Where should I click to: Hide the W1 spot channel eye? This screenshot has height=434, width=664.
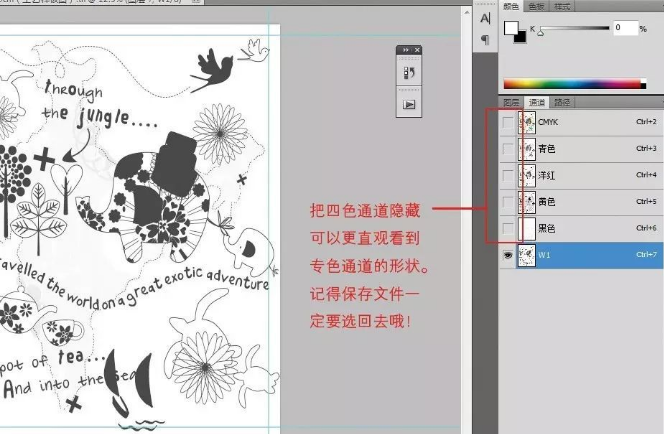pos(507,255)
